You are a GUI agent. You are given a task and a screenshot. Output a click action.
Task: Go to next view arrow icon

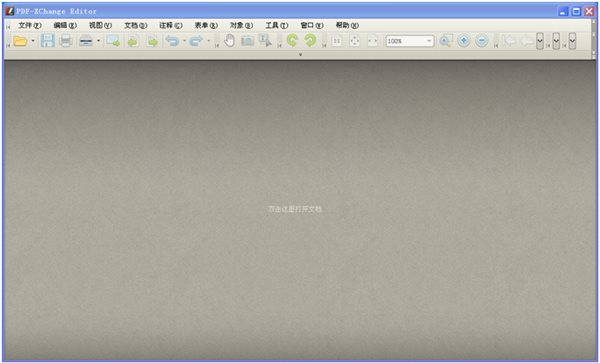527,41
